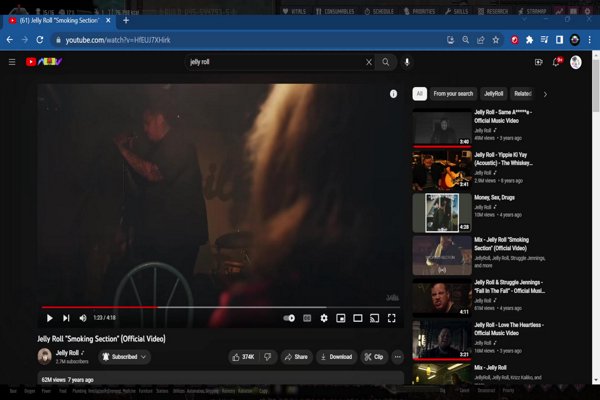Go back in browser
This screenshot has height=400, width=600.
[x=10, y=40]
